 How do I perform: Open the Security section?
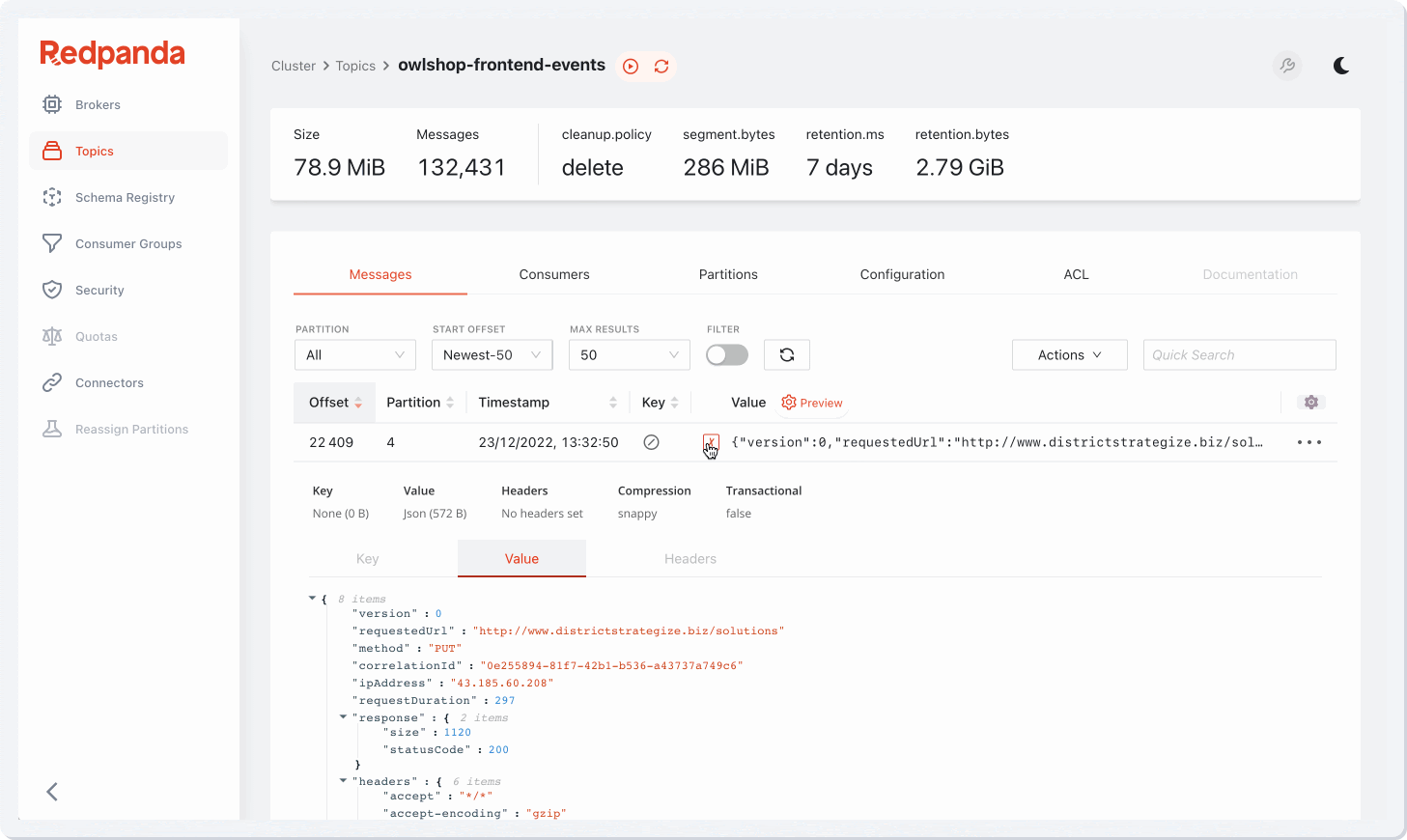pyautogui.click(x=99, y=290)
